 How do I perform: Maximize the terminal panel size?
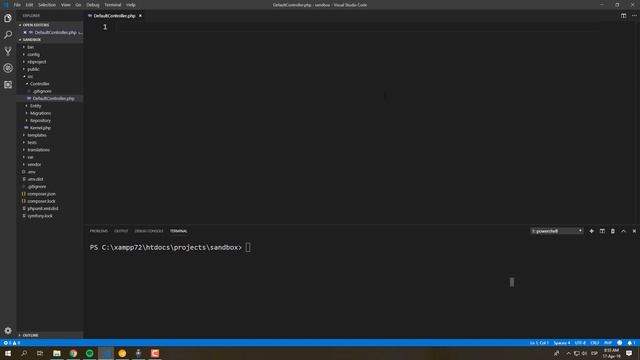click(623, 231)
